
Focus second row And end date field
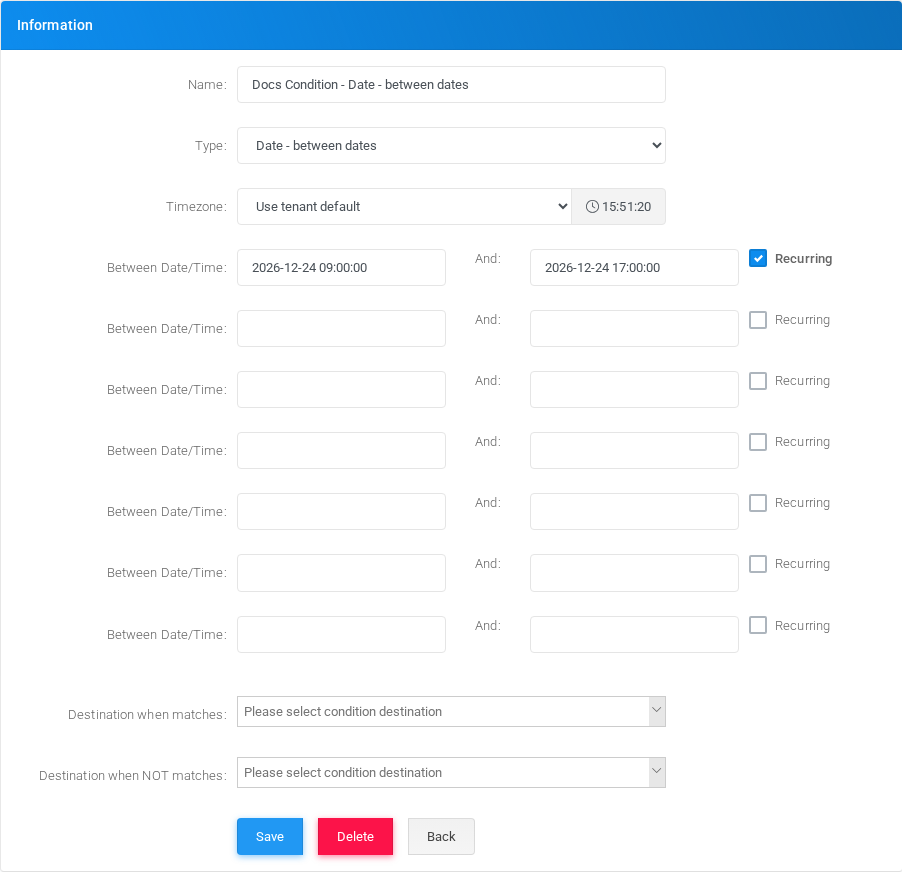click(634, 328)
